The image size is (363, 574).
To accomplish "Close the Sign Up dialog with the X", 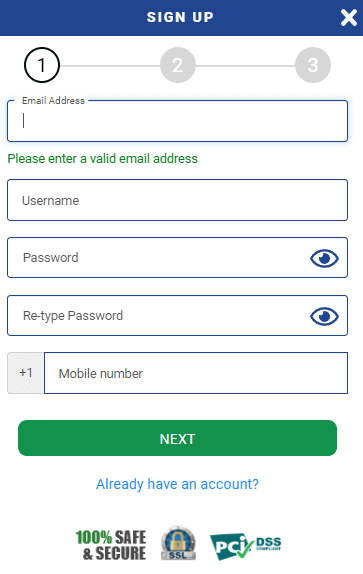I will [x=349, y=18].
